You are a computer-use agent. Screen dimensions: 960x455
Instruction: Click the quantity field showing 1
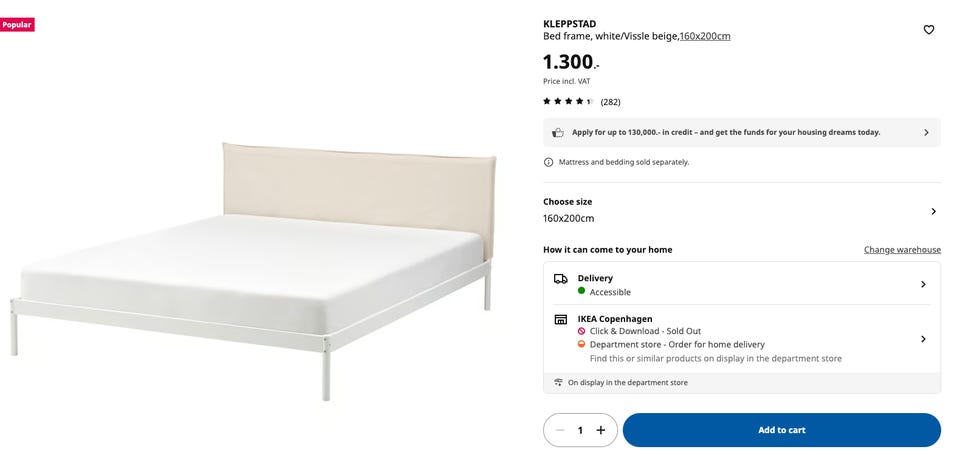tap(580, 430)
